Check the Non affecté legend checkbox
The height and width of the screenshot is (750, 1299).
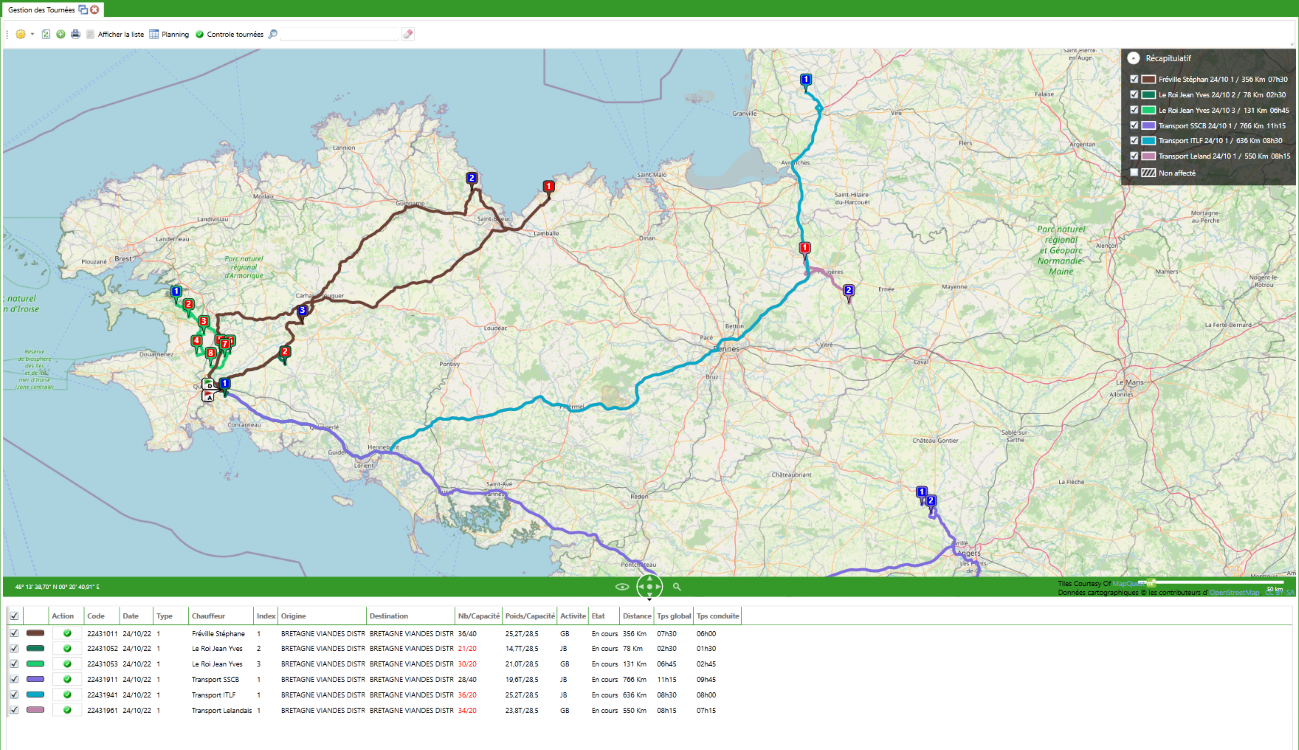(1133, 172)
